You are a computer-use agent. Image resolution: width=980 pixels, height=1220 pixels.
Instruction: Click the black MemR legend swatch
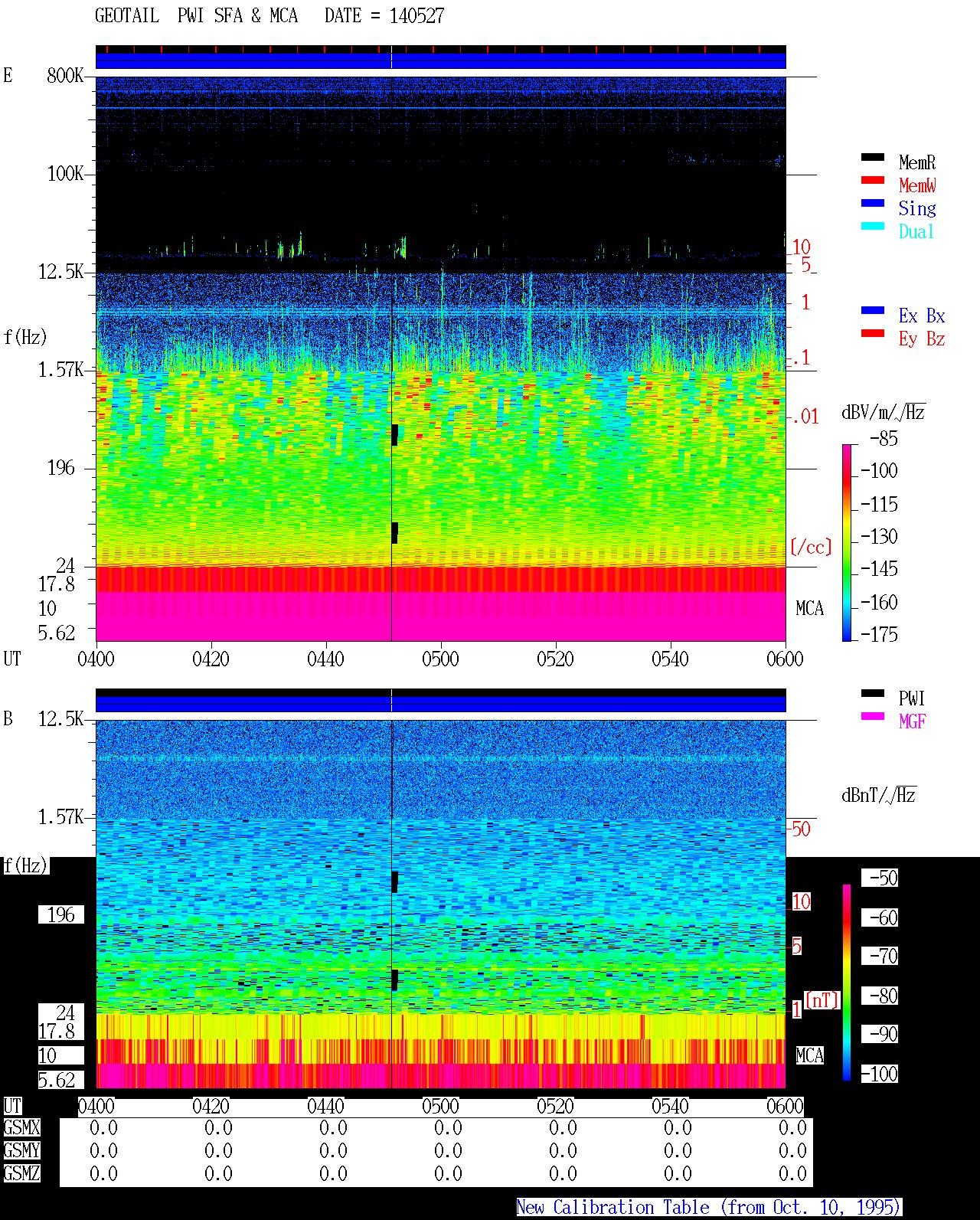(x=872, y=157)
